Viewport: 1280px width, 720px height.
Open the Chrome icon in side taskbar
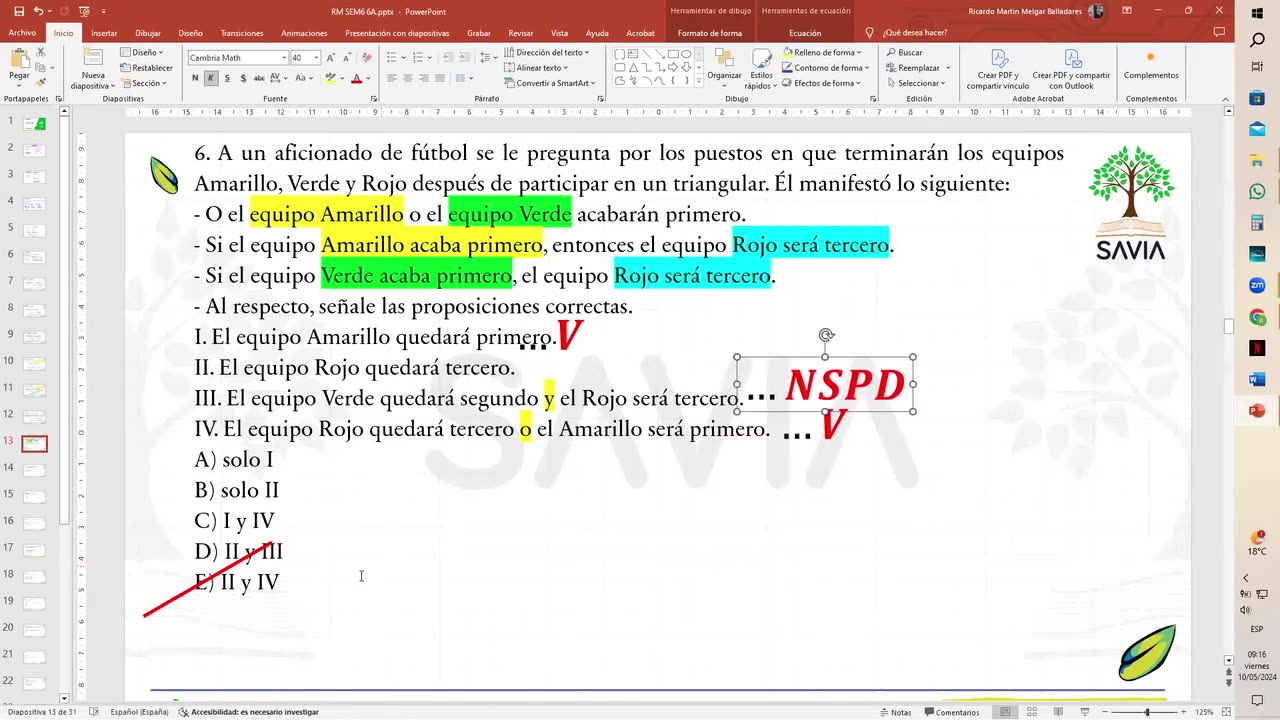[1257, 317]
